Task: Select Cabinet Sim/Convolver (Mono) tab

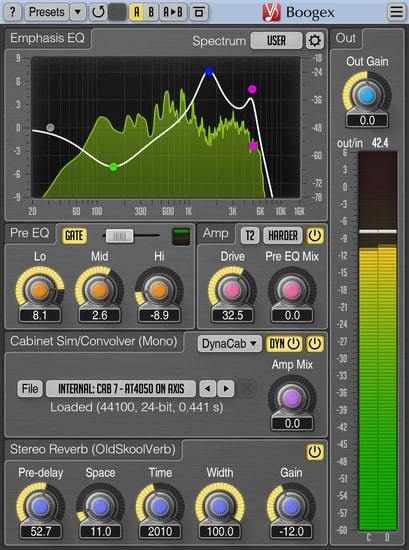Action: point(94,341)
